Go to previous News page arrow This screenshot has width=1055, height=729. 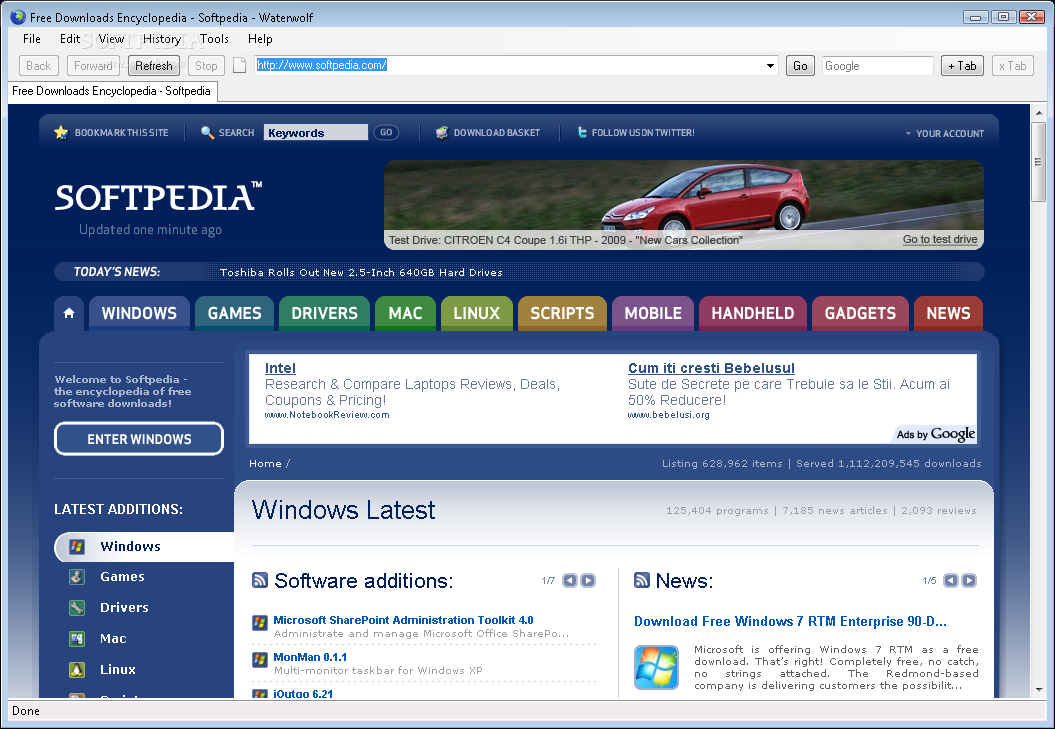point(951,580)
